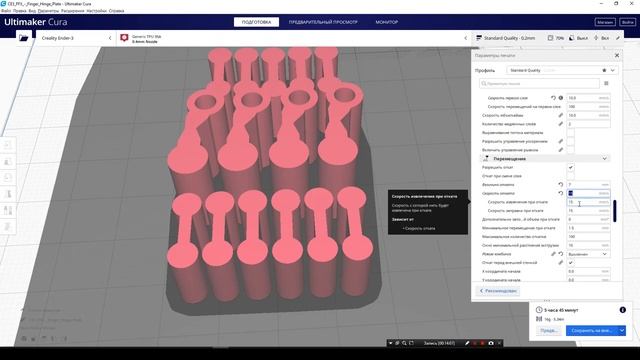640x360 pixels.
Task: Click the support off icon in header
Action: click(x=572, y=38)
